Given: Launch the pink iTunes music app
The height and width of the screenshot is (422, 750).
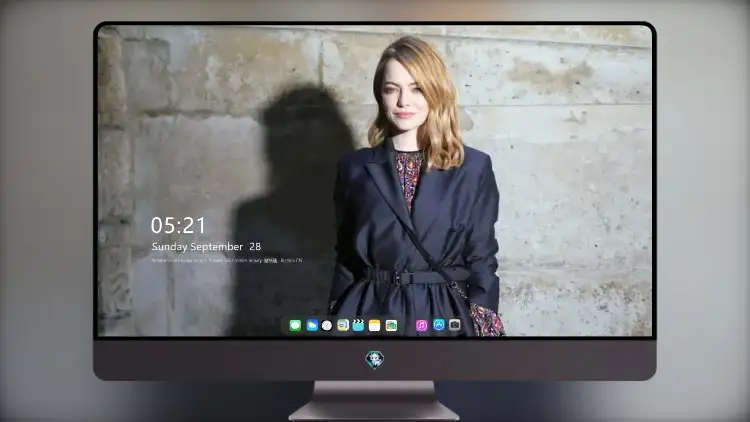Looking at the screenshot, I should coord(421,326).
